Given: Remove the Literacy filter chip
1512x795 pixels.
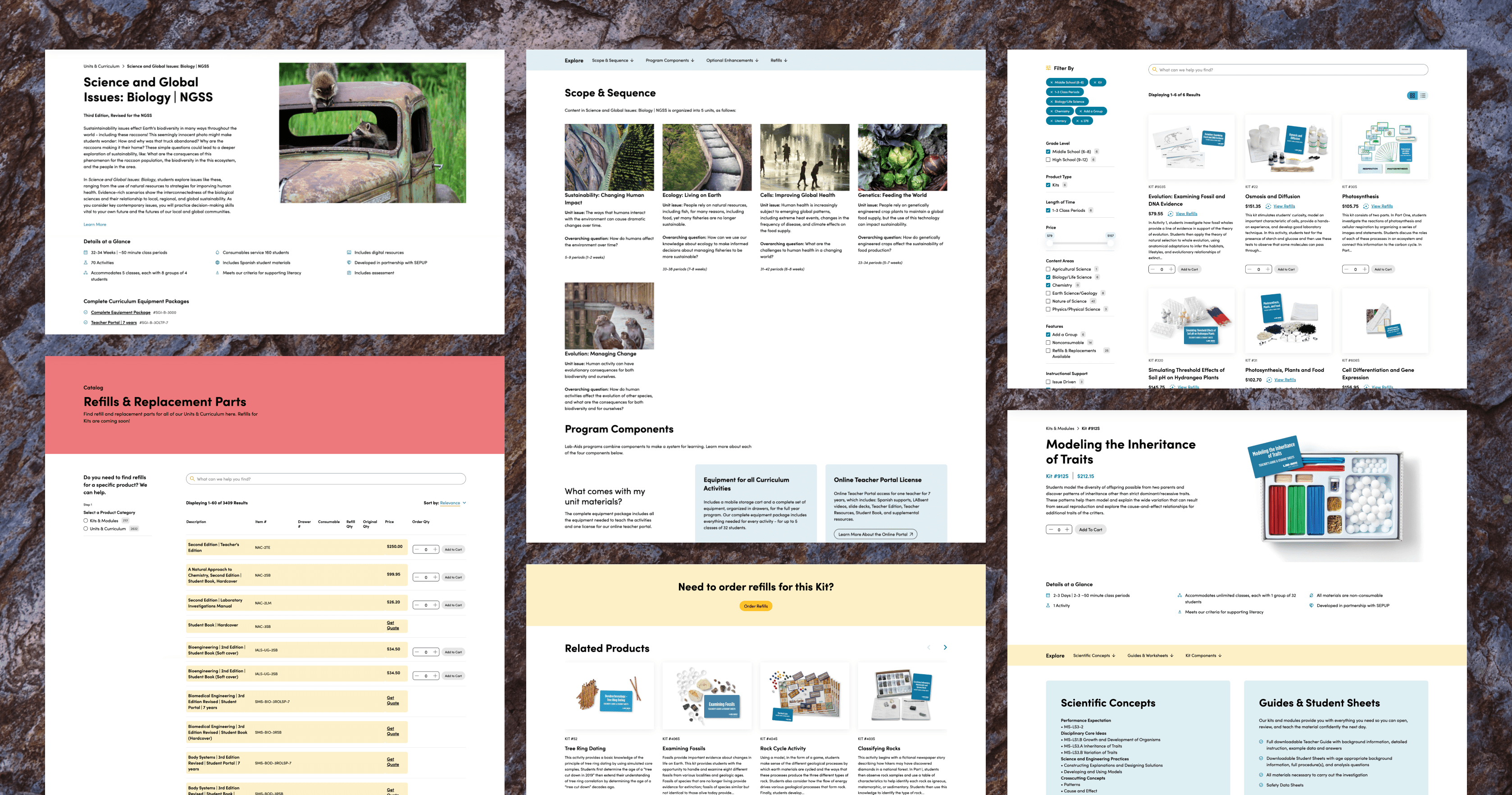Looking at the screenshot, I should (1051, 121).
